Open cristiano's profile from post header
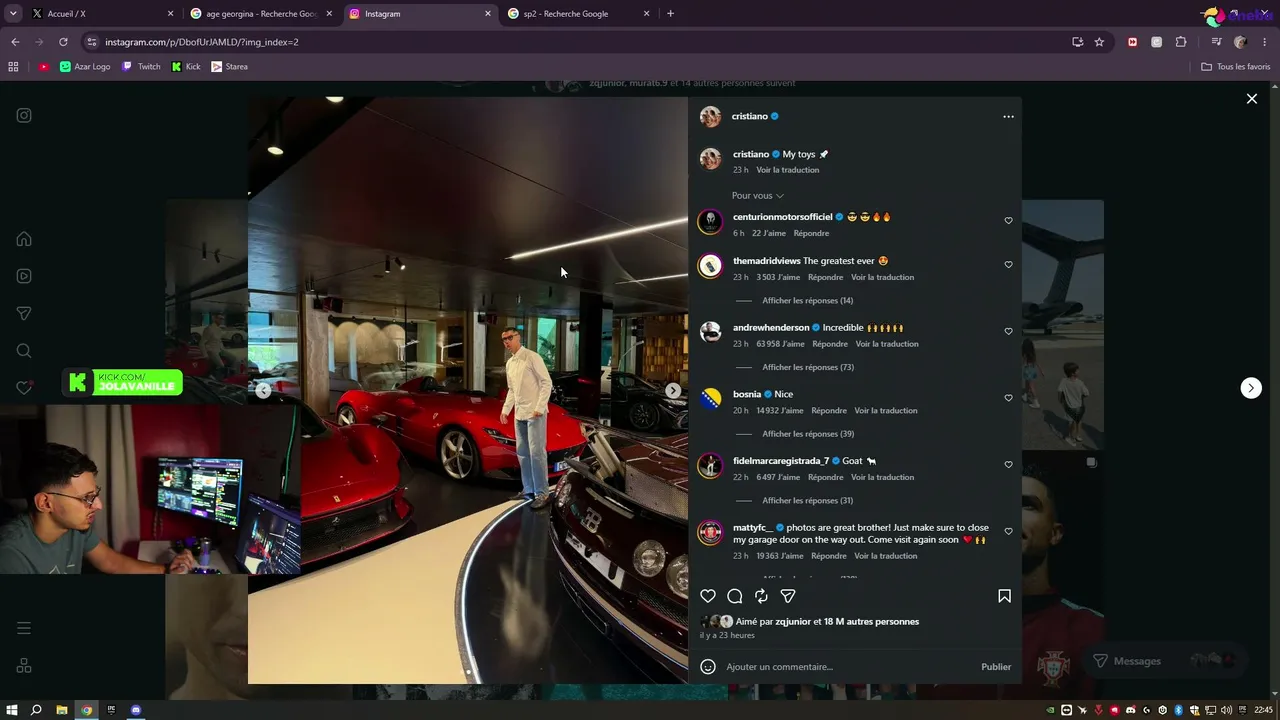 pos(749,117)
